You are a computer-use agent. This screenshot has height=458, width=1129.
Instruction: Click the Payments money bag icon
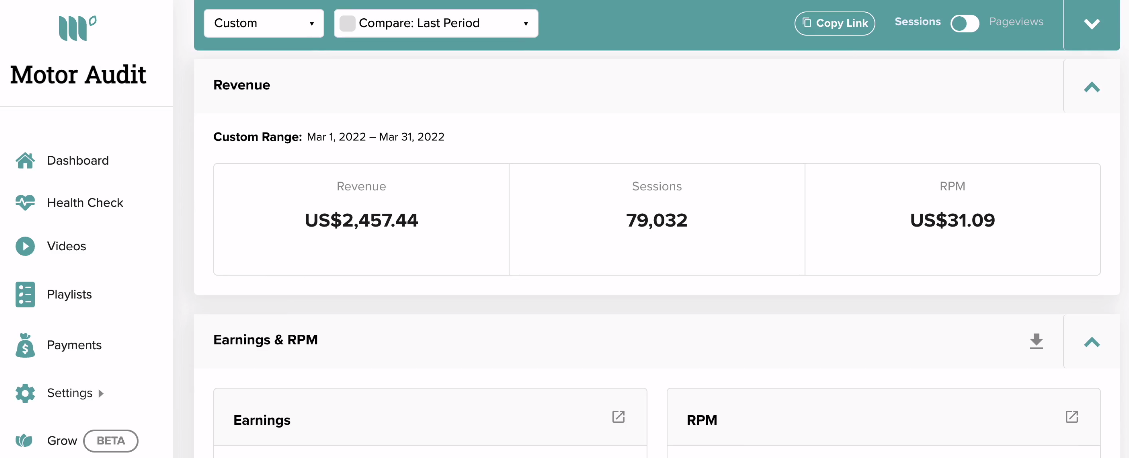click(25, 345)
